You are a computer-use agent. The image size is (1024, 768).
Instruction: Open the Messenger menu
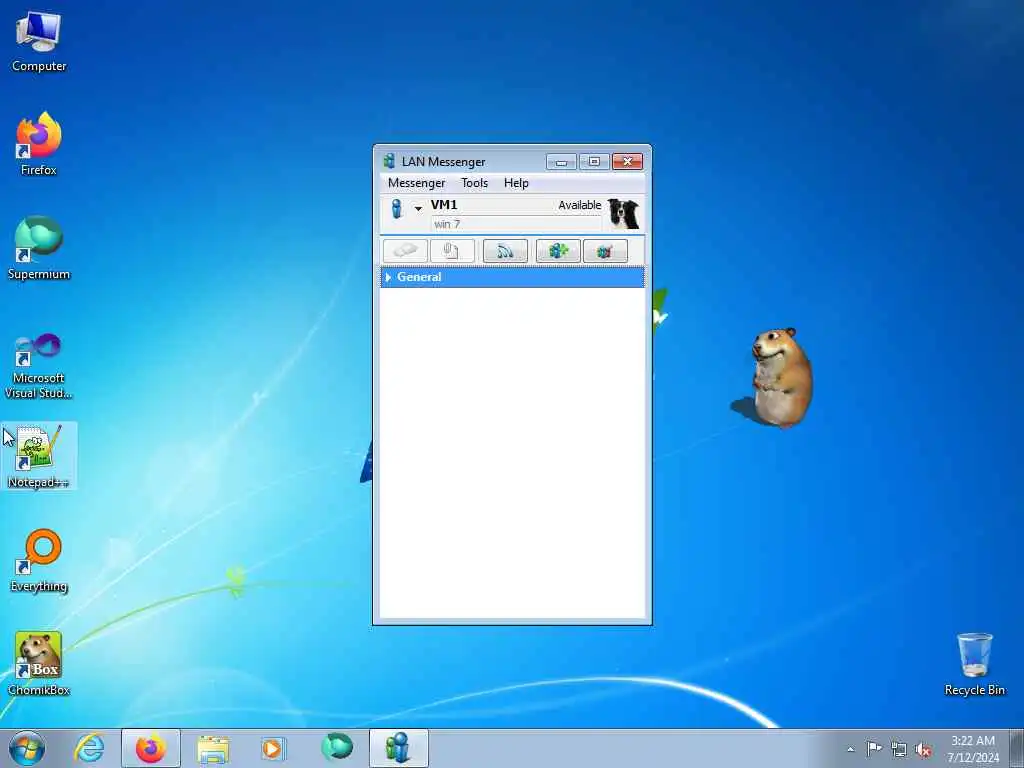(416, 183)
